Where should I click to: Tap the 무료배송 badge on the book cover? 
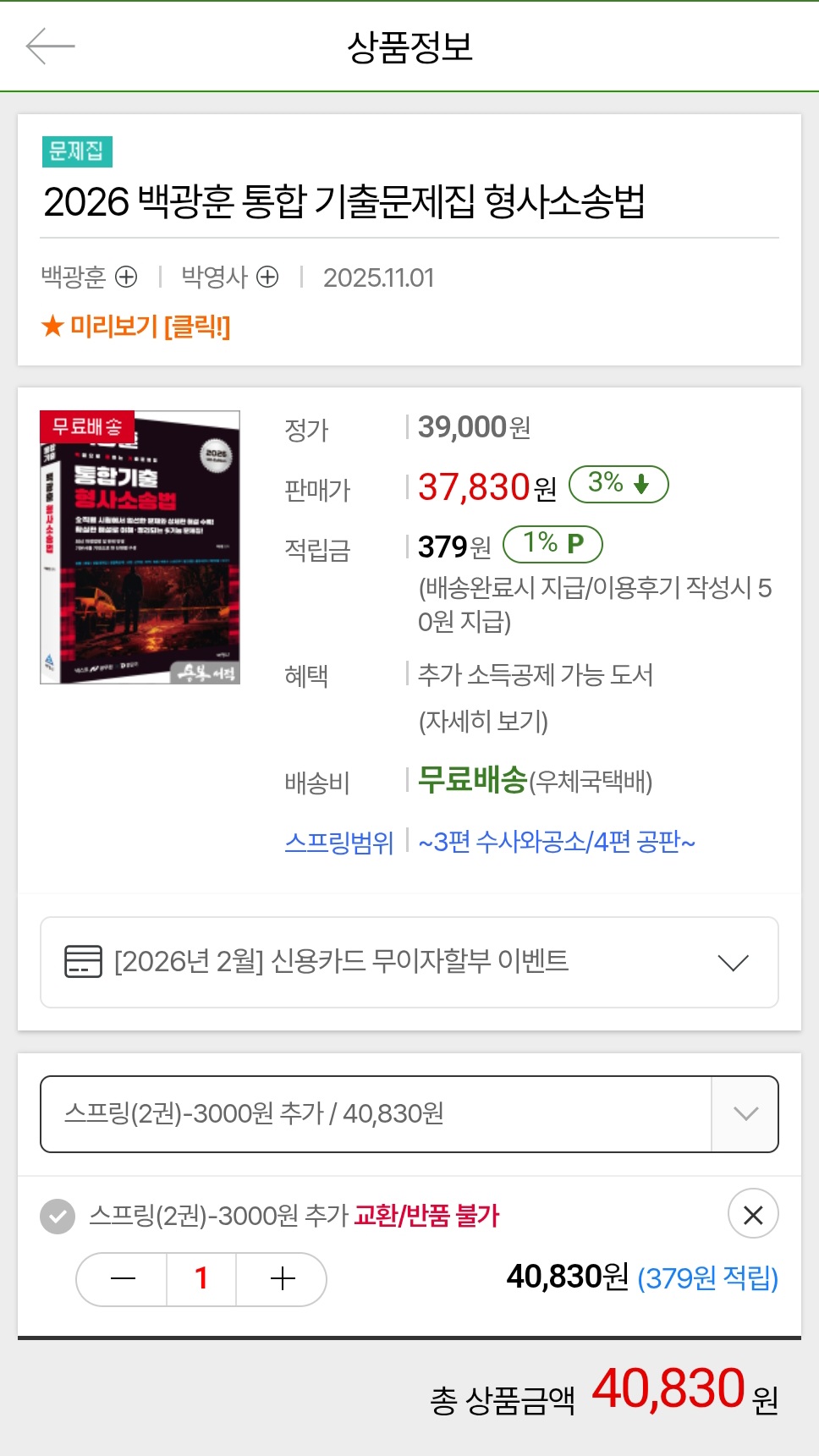tap(87, 426)
